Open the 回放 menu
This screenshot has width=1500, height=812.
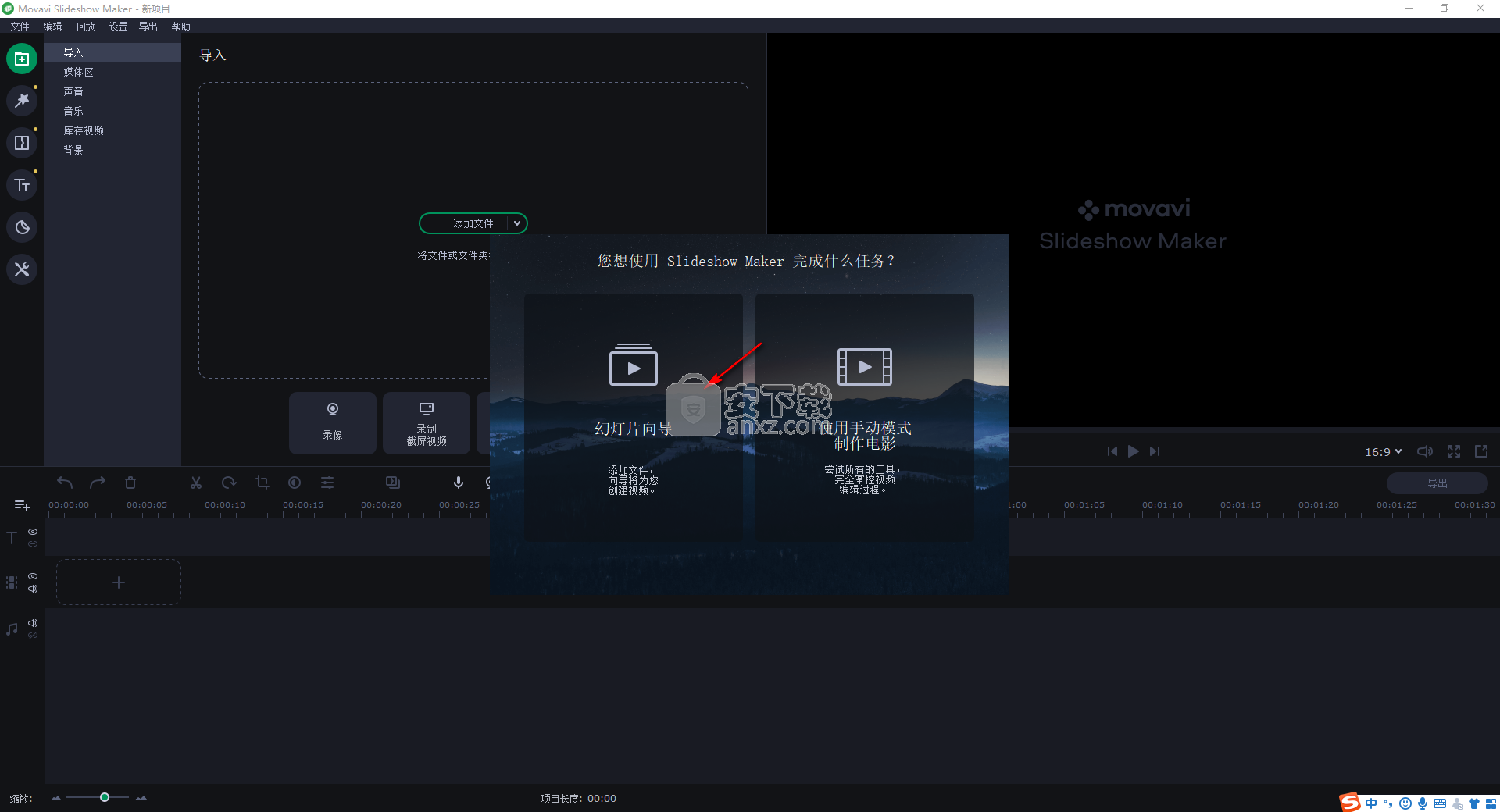(x=85, y=27)
